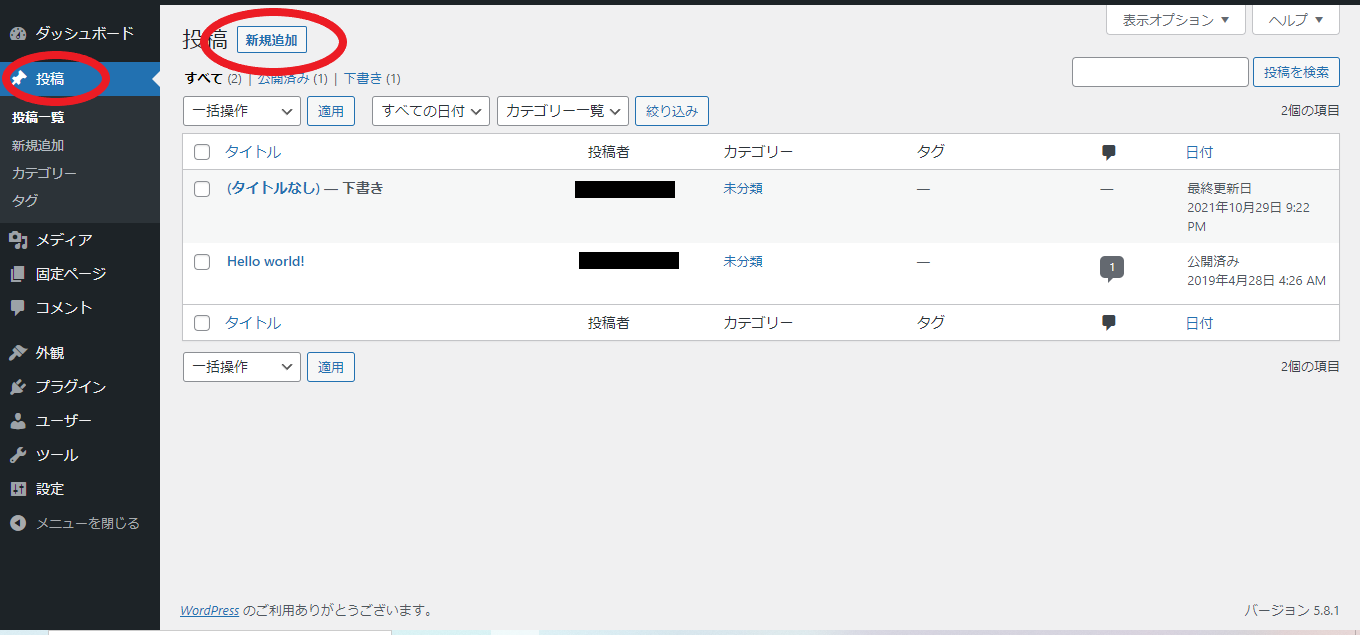Click the Media icon in sidebar
The image size is (1360, 635).
(18, 240)
